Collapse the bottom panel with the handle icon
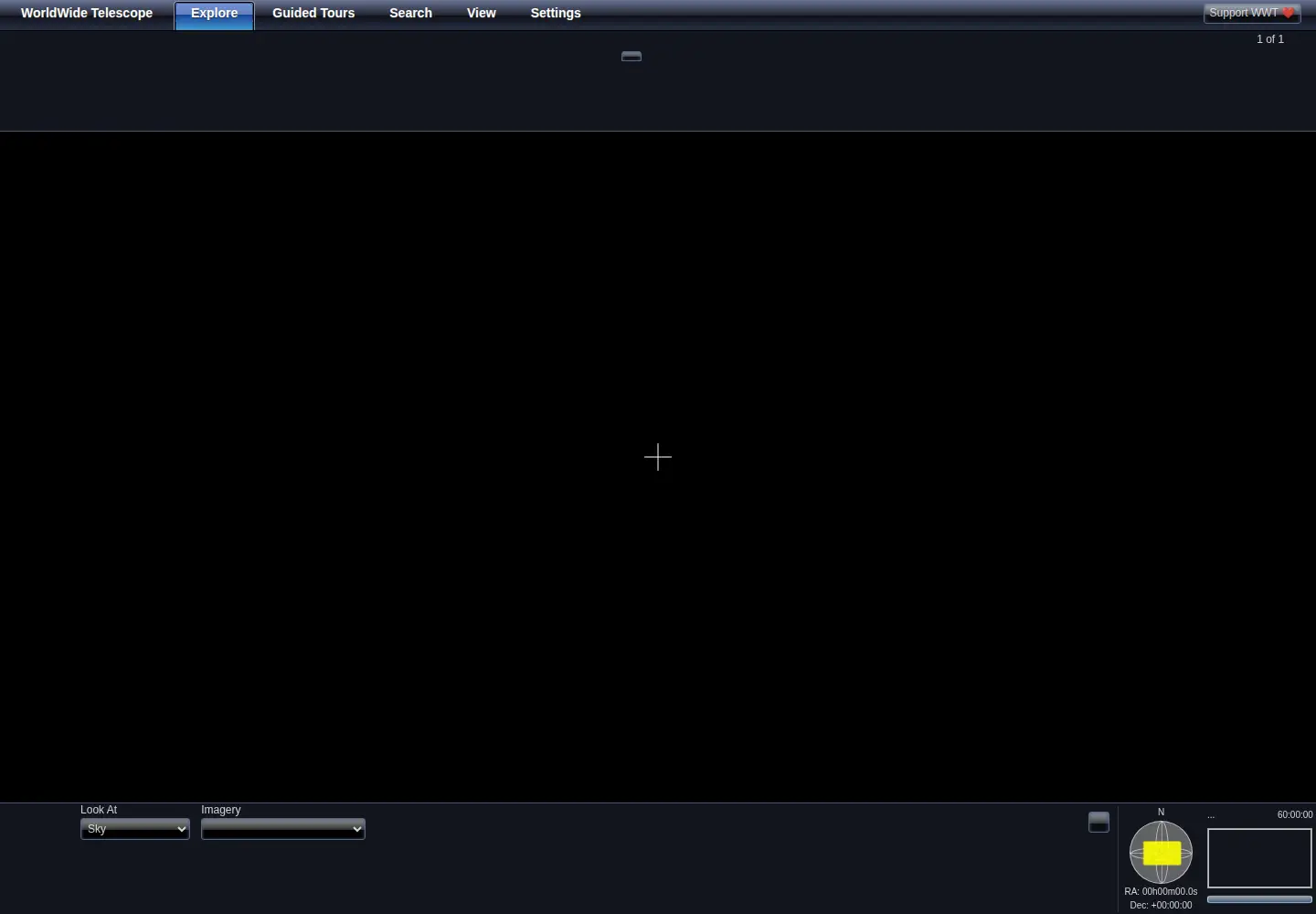This screenshot has width=1316, height=914. (1099, 822)
